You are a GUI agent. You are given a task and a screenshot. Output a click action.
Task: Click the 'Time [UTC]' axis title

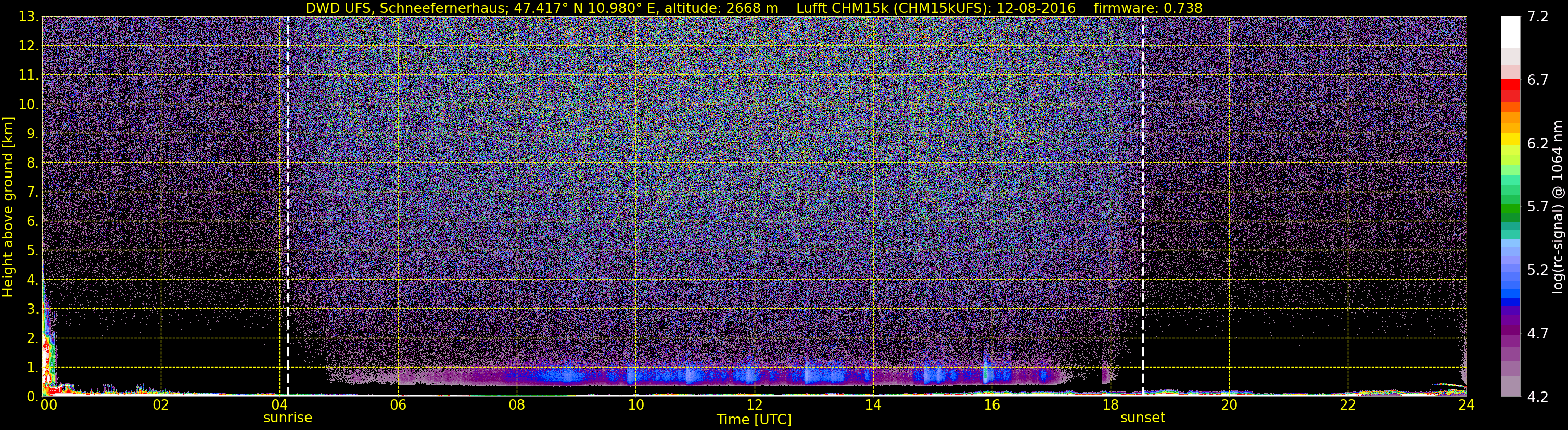(754, 420)
